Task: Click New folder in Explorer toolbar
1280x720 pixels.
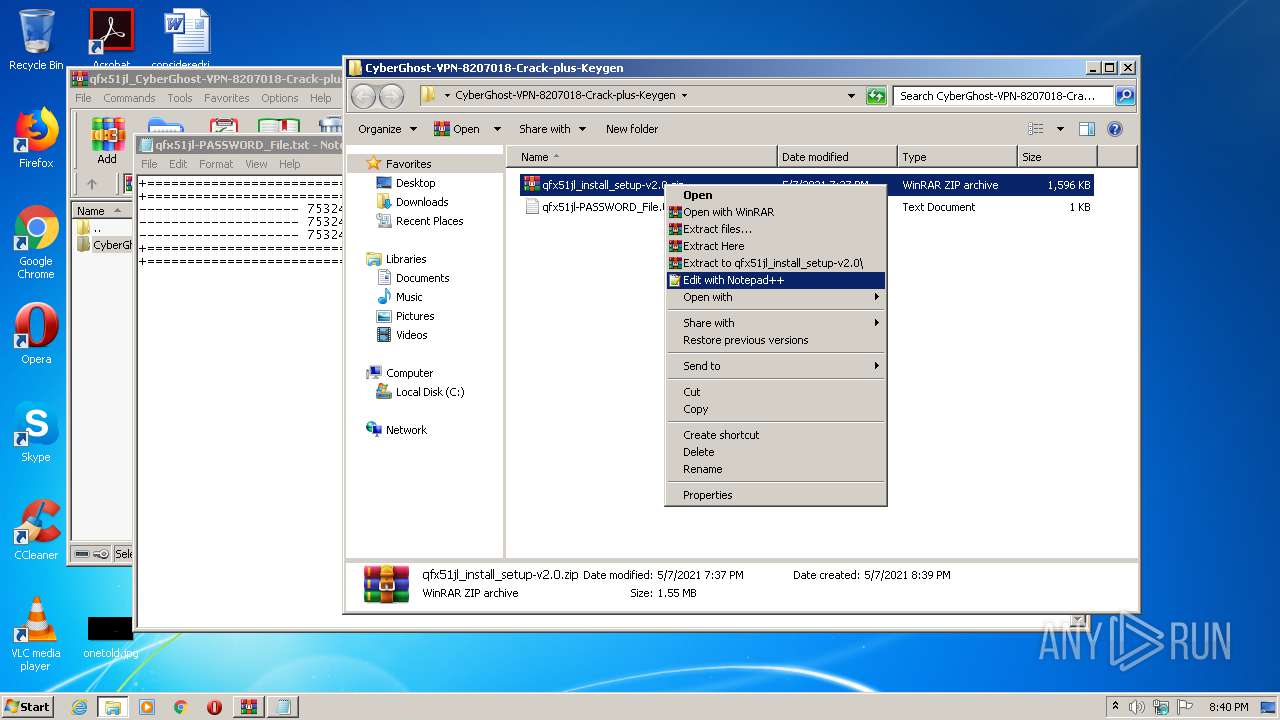Action: [632, 129]
